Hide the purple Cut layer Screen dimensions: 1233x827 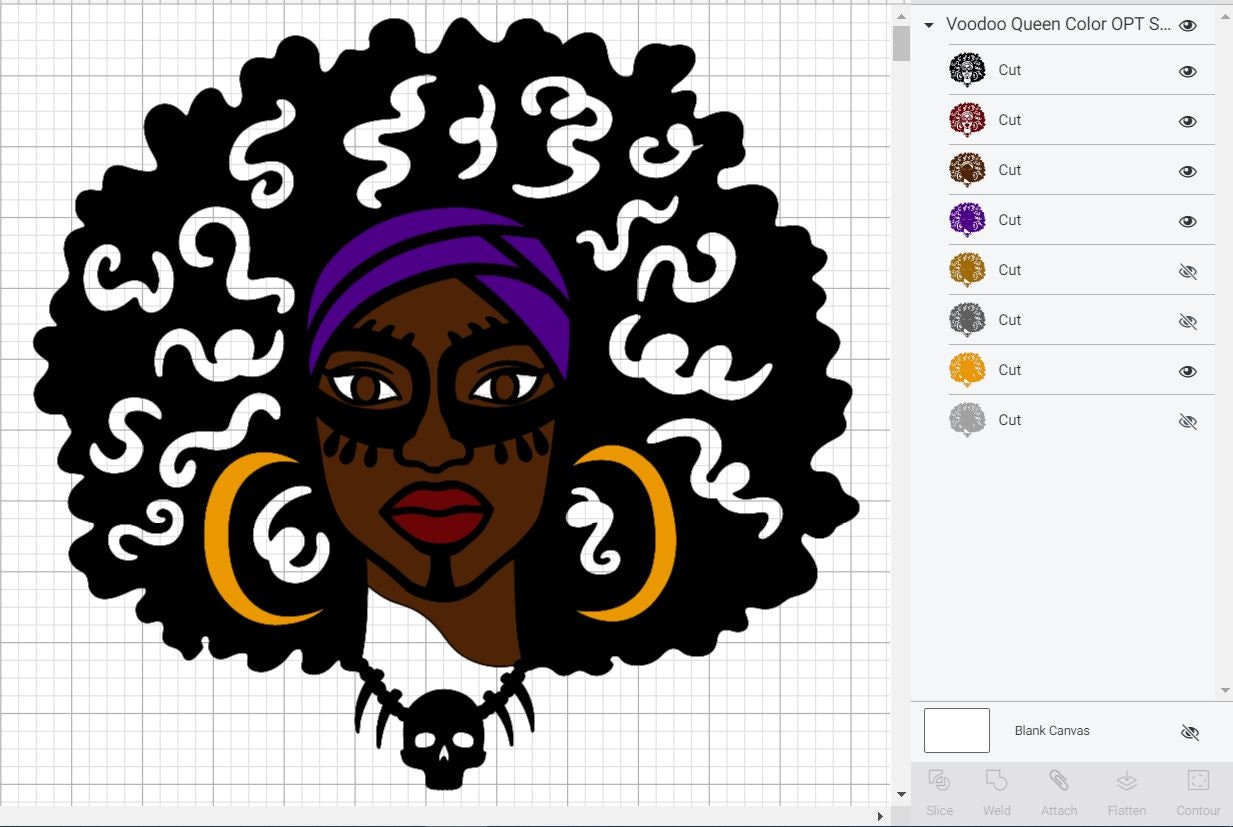(1187, 221)
